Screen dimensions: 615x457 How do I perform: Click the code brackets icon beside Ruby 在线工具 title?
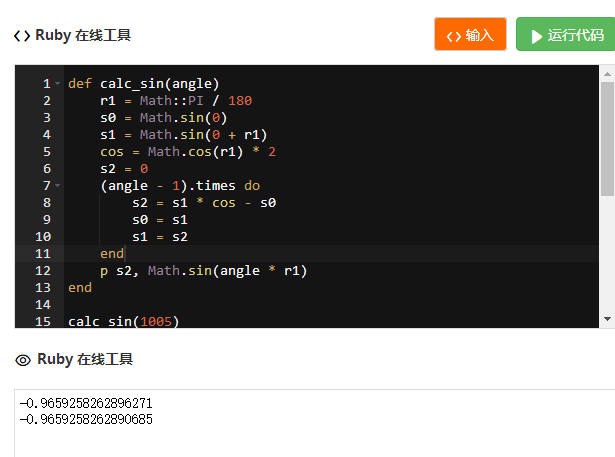[22, 36]
